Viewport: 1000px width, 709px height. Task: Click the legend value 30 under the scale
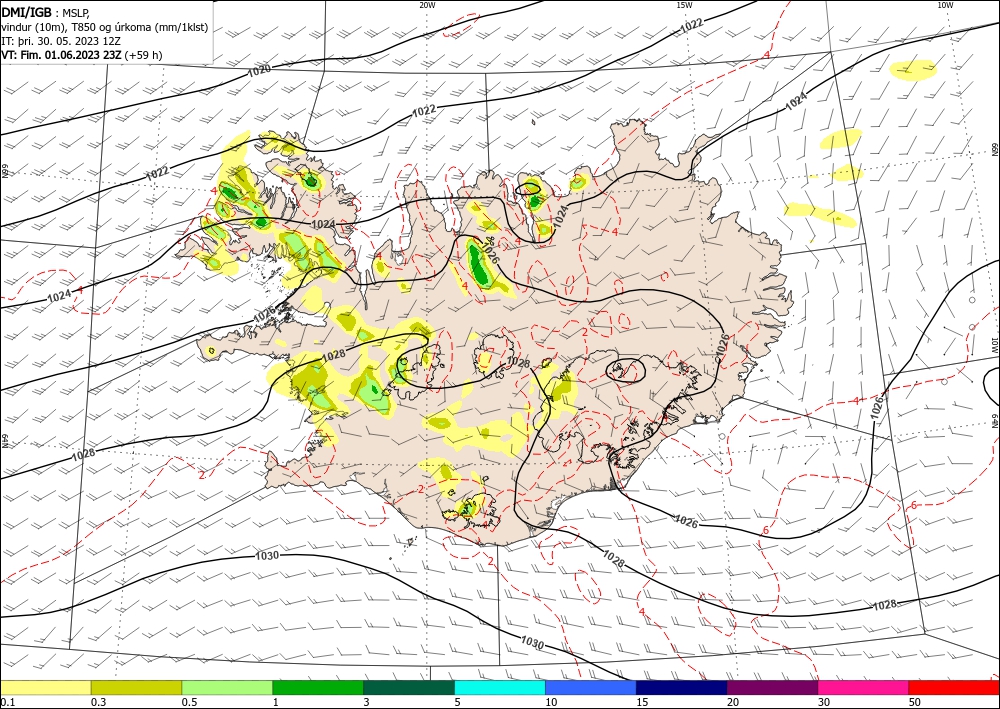pos(823,702)
